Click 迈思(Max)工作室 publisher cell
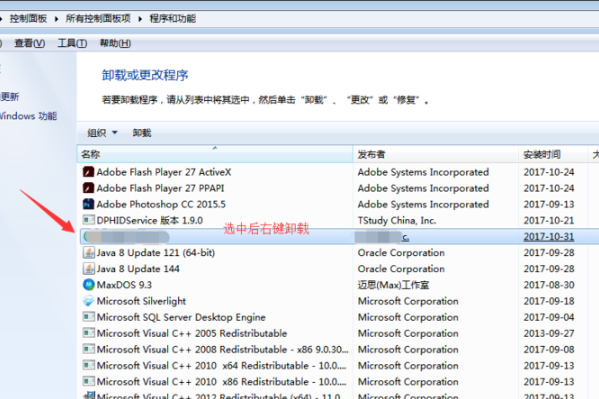Viewport: 599px width, 399px height. [x=393, y=285]
